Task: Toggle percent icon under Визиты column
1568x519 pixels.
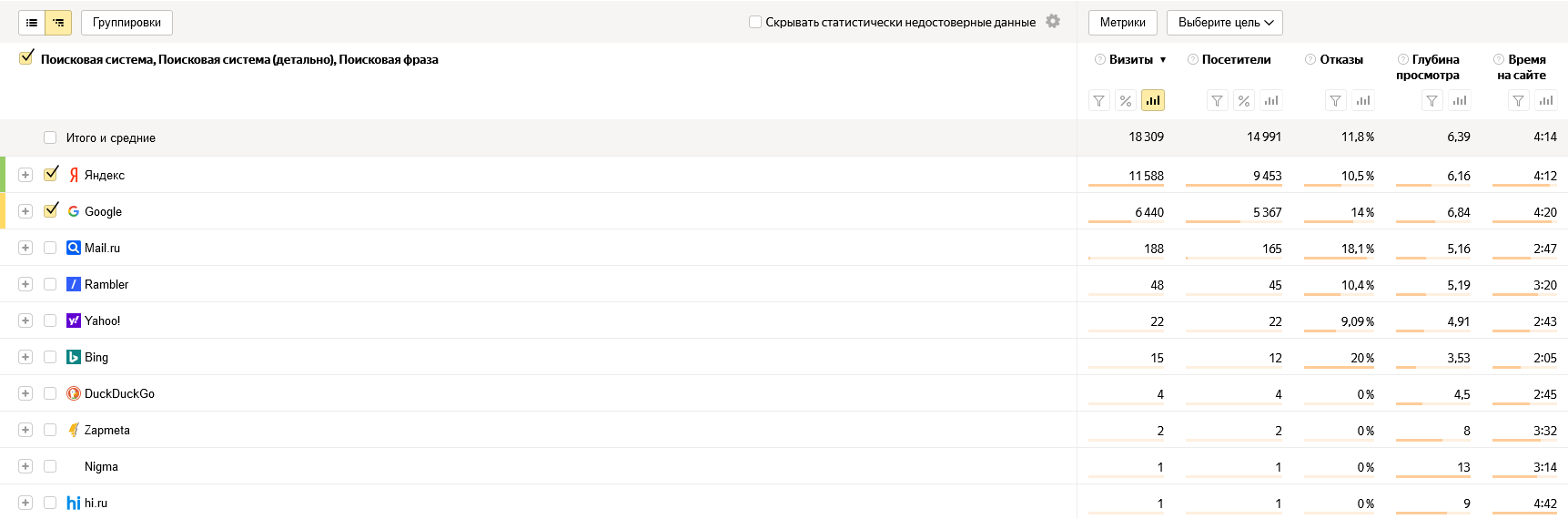Action: point(1126,100)
